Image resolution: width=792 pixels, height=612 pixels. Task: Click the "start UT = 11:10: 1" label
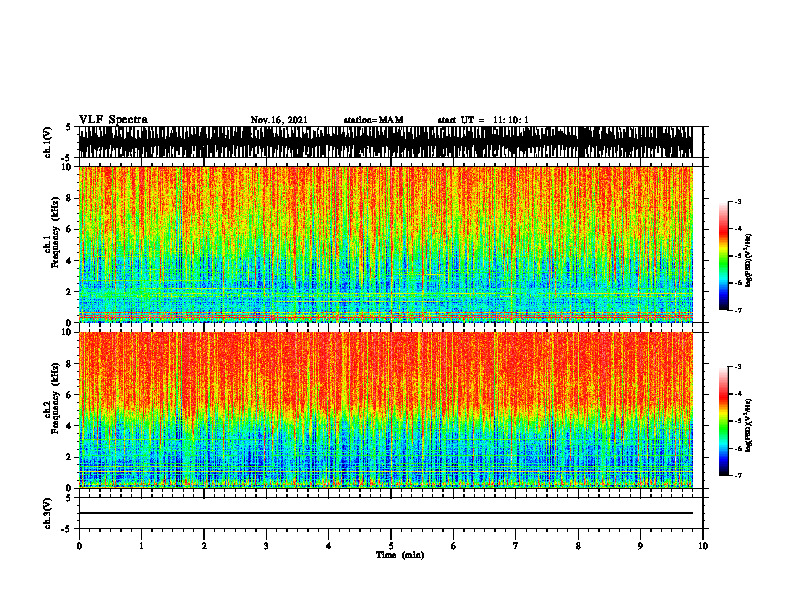click(483, 120)
